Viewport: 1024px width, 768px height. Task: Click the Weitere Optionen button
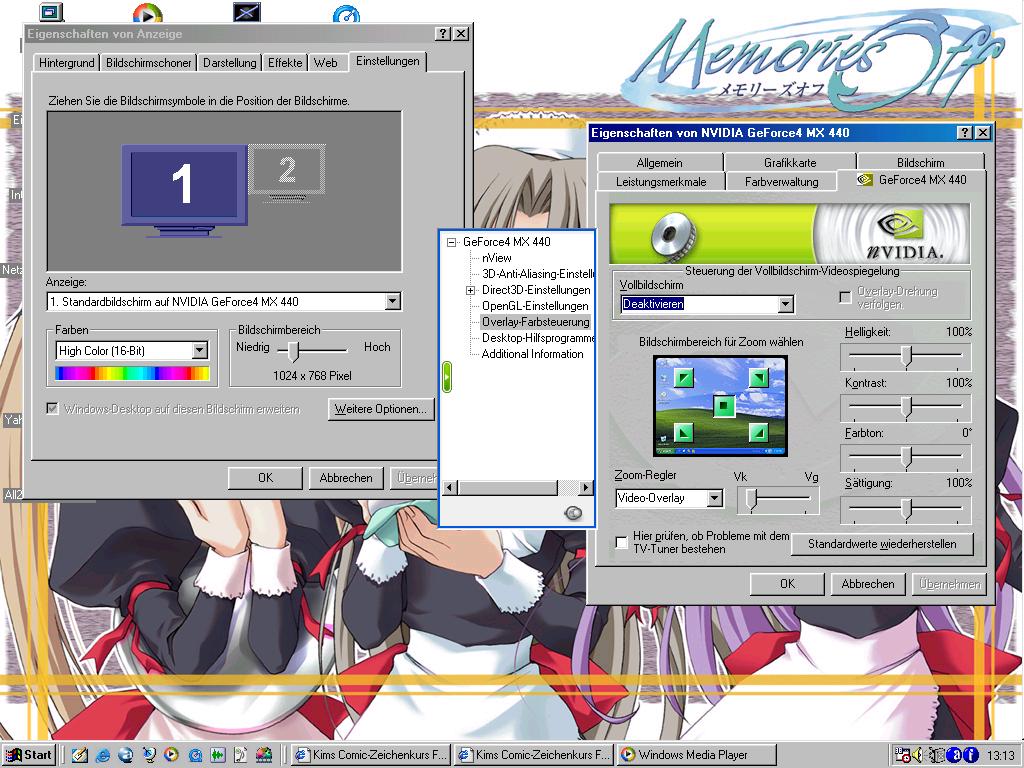pos(380,409)
